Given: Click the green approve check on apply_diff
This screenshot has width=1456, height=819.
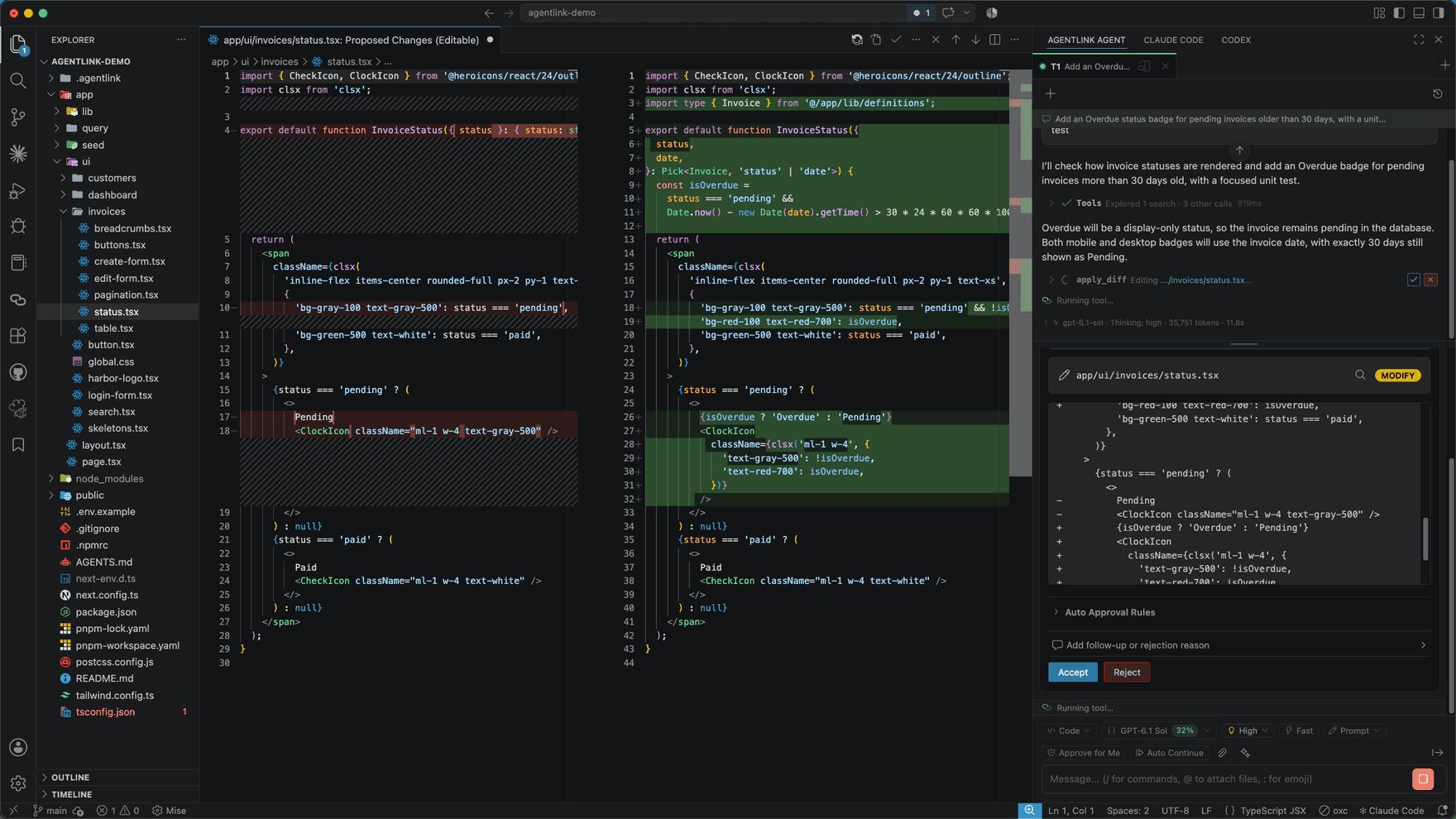Looking at the screenshot, I should pos(1414,280).
